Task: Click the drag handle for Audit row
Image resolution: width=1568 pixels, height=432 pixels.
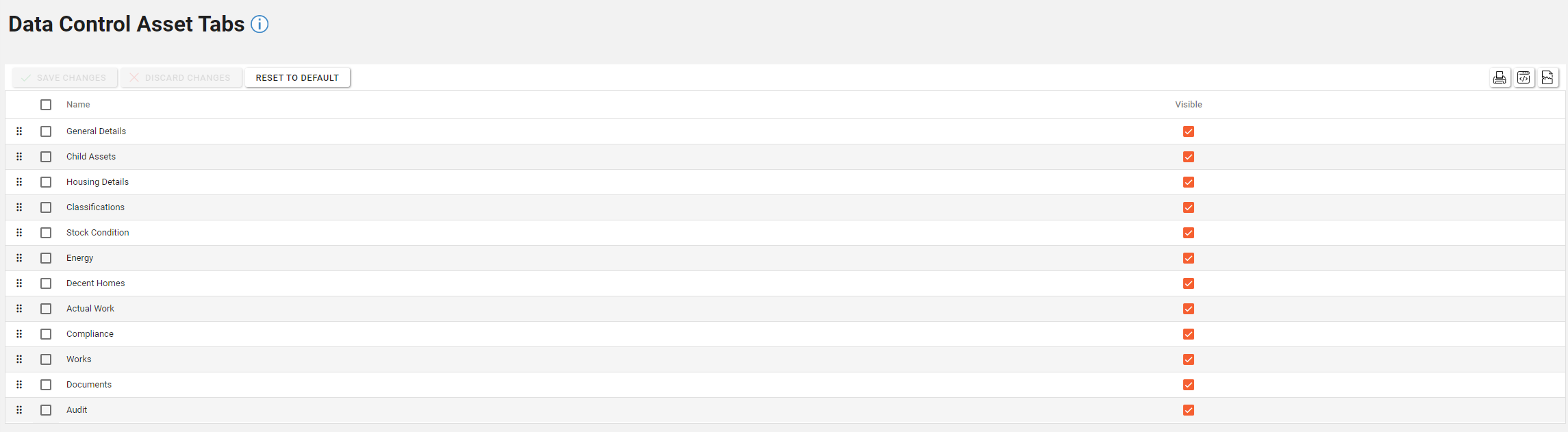Action: [x=19, y=410]
